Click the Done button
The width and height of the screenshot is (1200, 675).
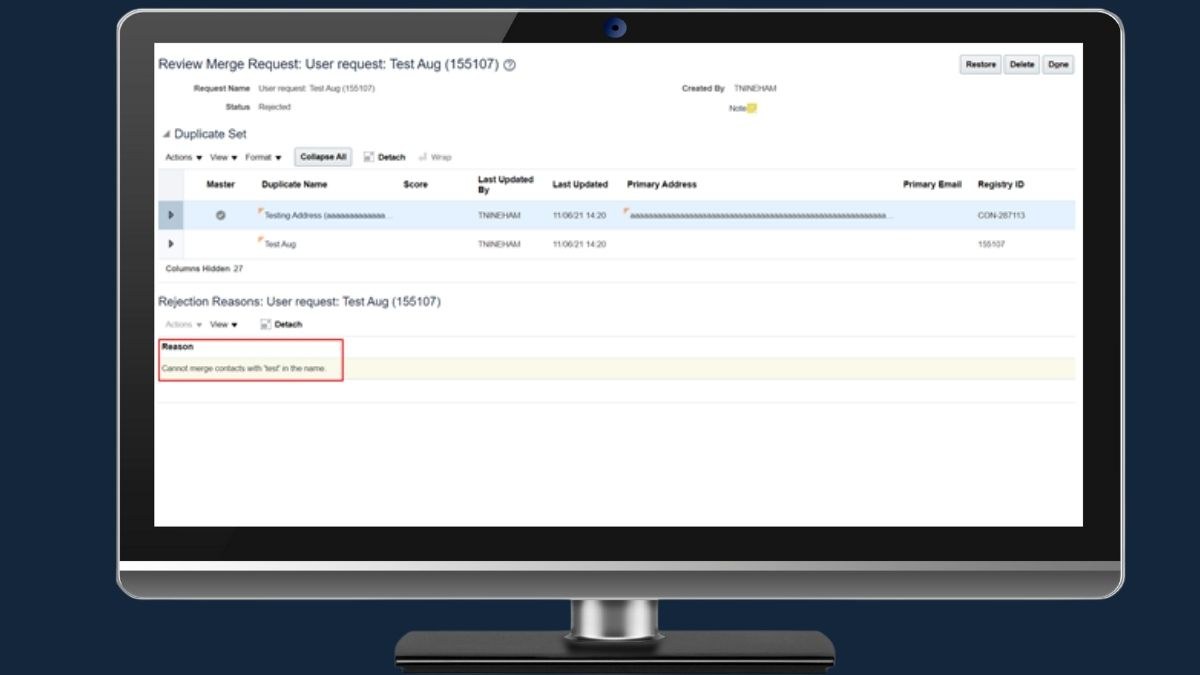tap(1058, 63)
